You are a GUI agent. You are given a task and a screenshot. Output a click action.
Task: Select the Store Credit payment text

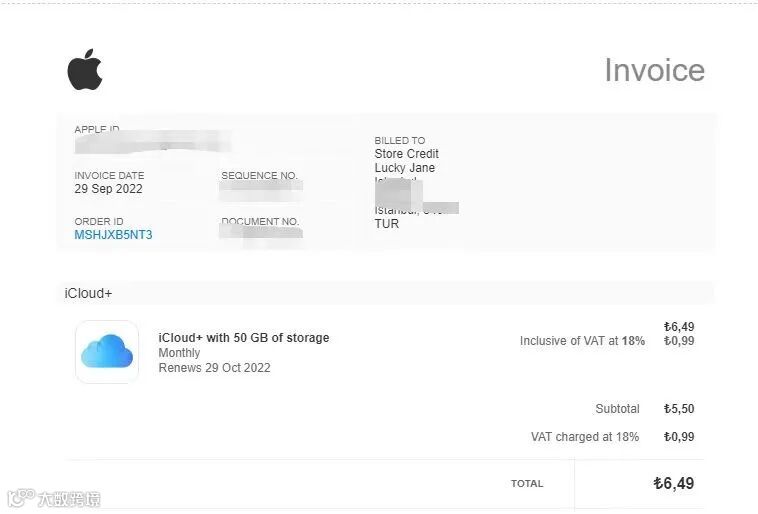[406, 154]
